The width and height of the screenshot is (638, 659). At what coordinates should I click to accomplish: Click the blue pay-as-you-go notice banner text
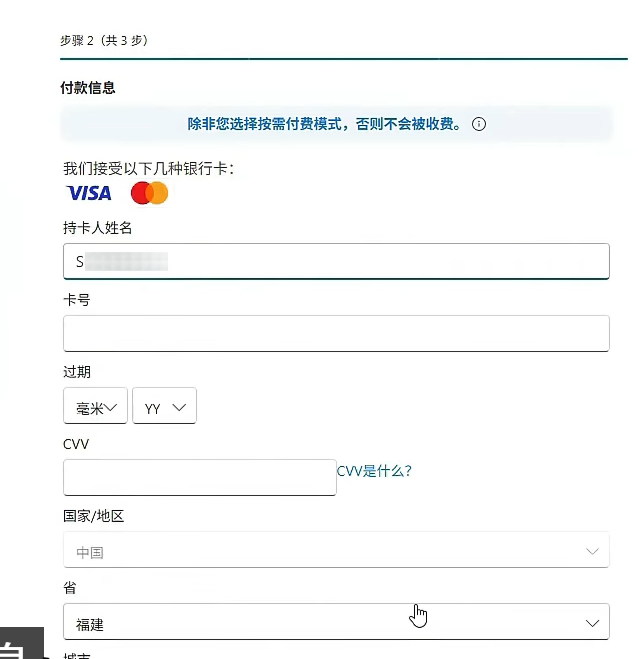325,124
